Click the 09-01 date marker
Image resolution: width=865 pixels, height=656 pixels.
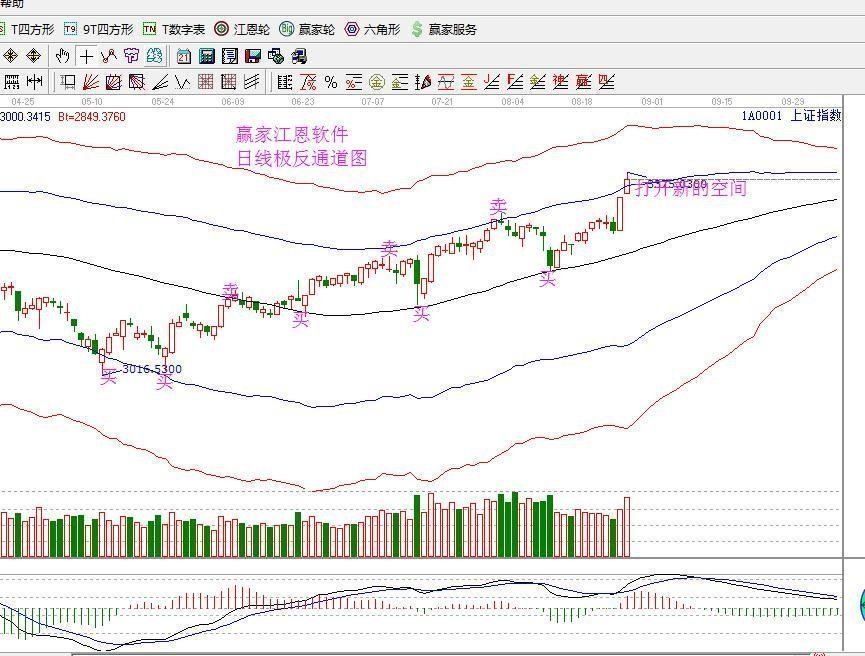652,102
